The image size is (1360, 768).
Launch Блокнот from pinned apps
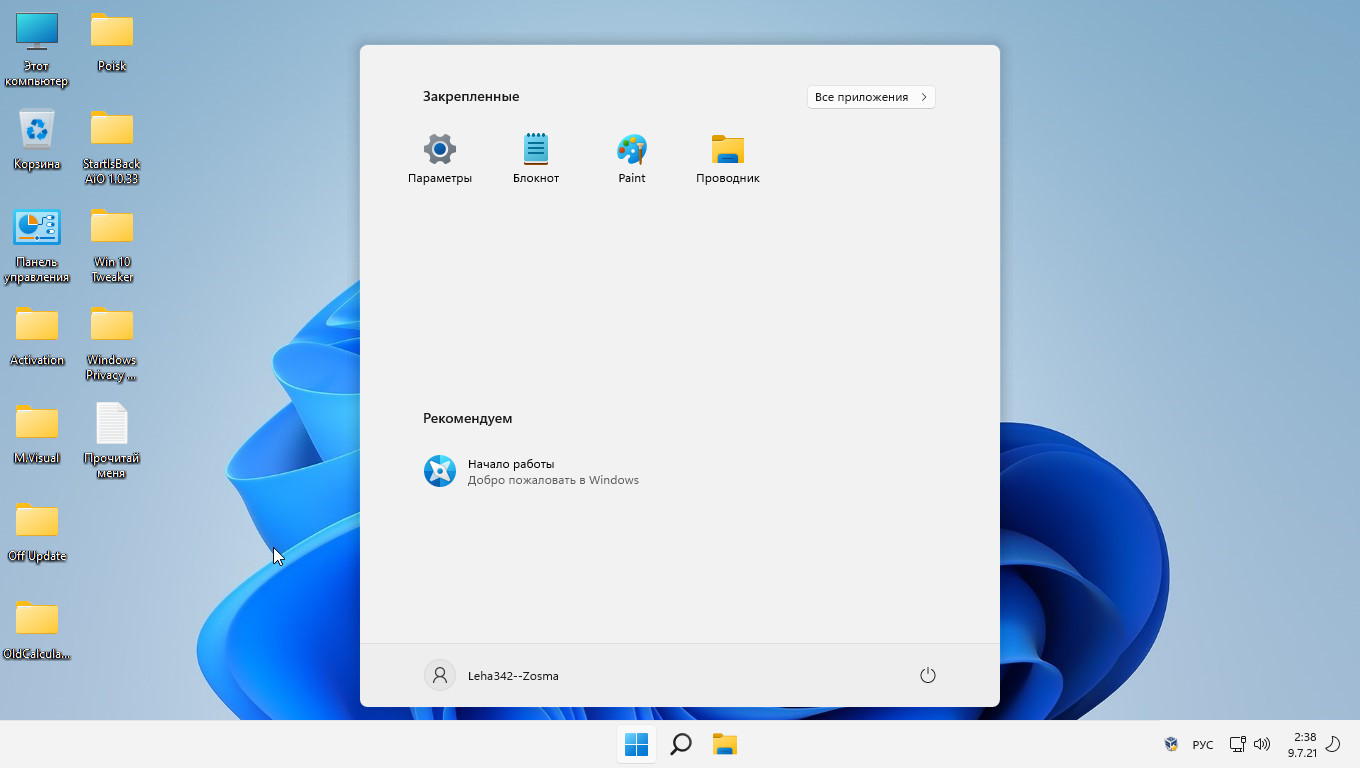point(535,158)
